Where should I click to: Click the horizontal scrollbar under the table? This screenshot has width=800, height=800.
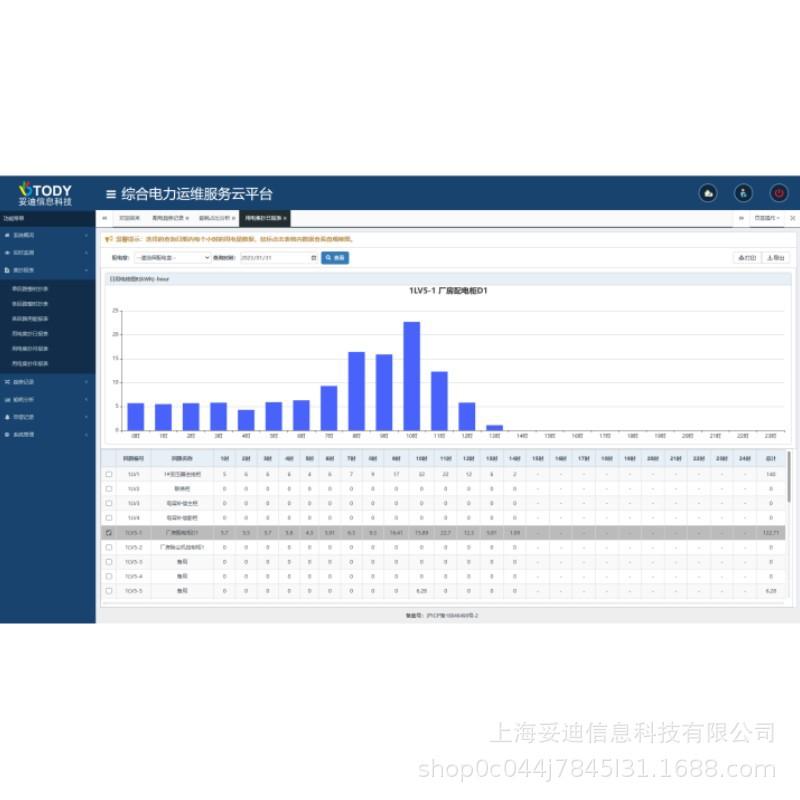(443, 604)
